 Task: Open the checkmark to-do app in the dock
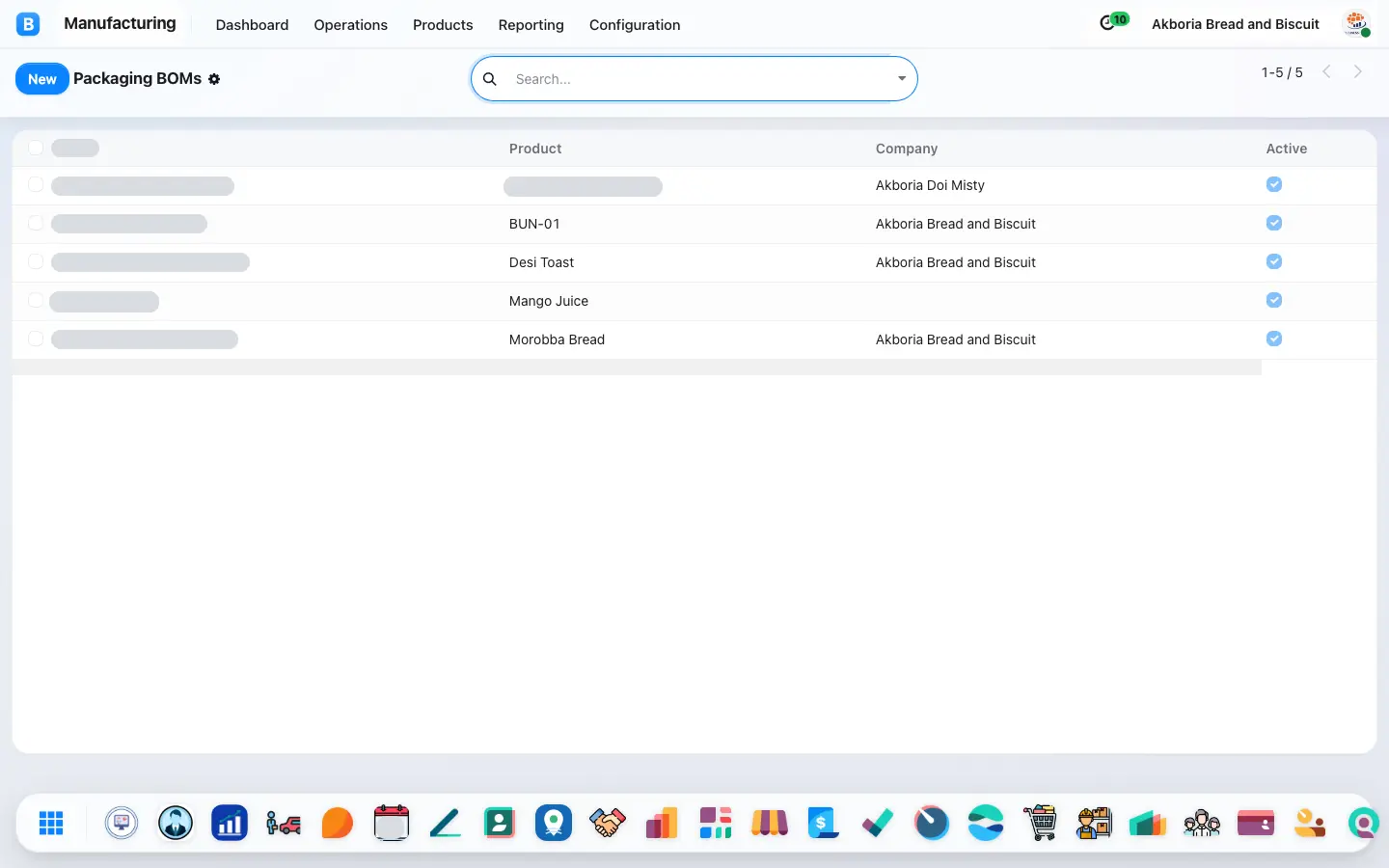[878, 823]
